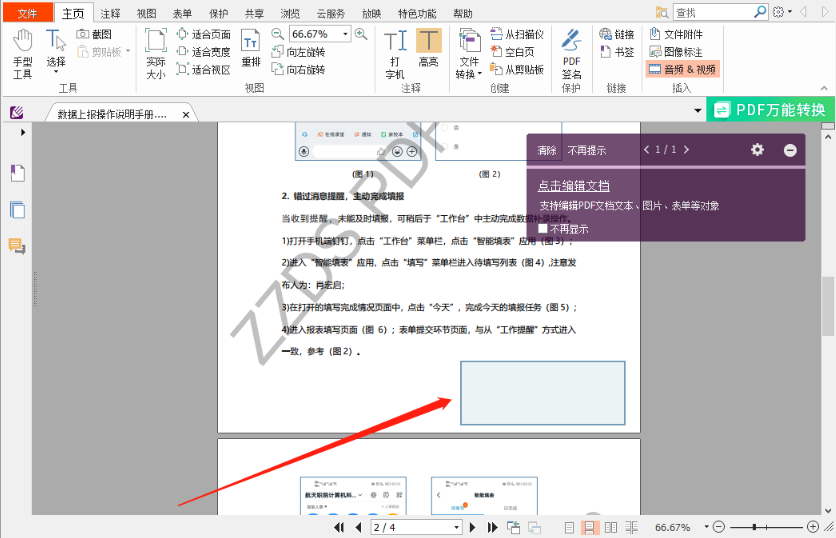
Task: Expand the left navigation panel arrow
Action: tap(23, 132)
